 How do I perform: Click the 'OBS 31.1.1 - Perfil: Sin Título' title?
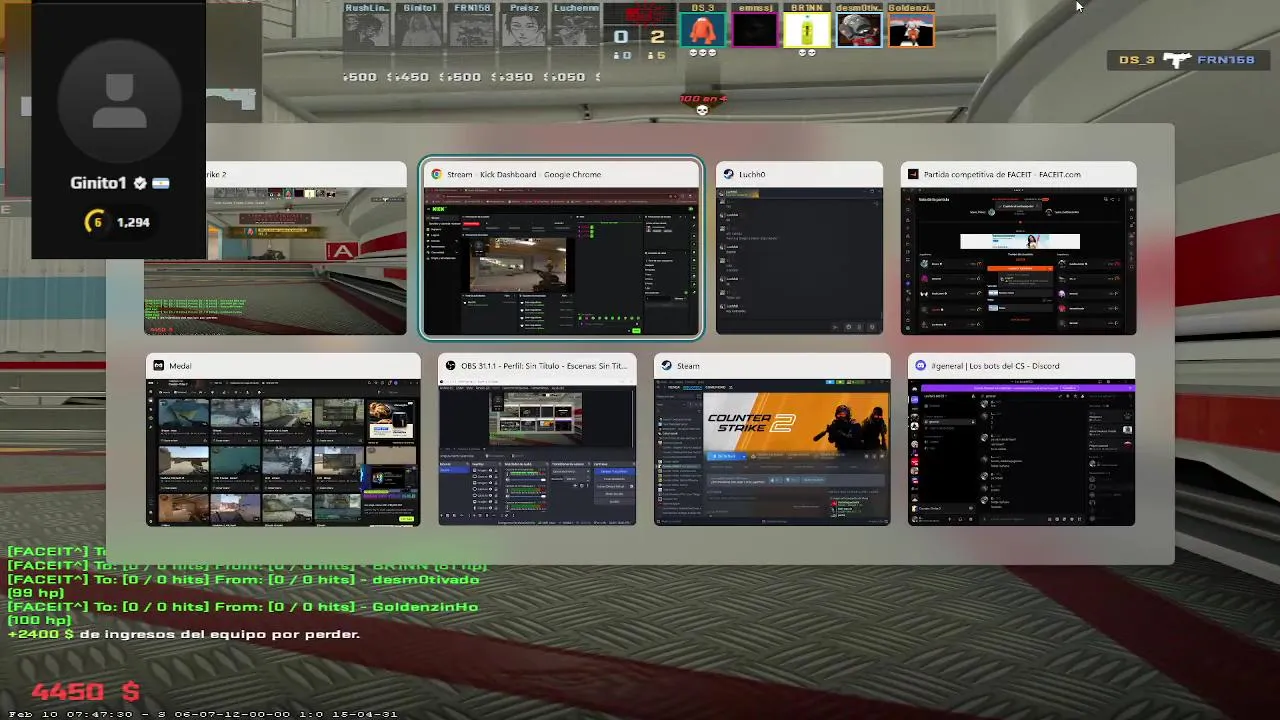tap(544, 366)
